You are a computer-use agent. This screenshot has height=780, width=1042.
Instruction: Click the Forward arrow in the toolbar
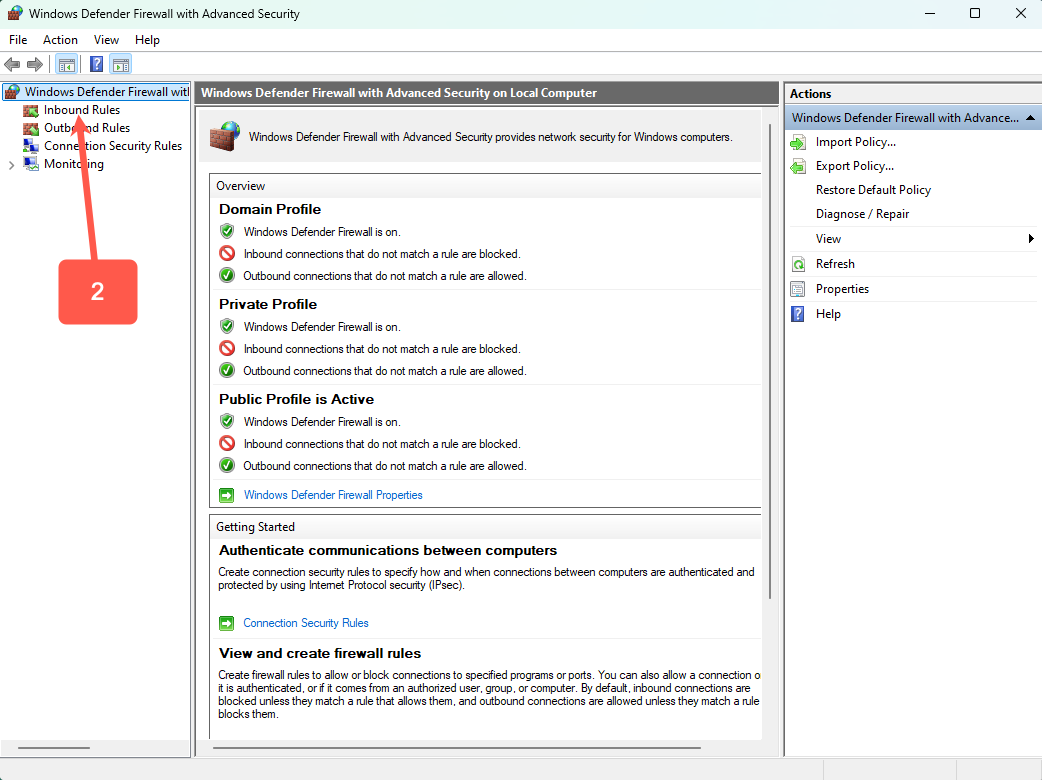click(35, 65)
